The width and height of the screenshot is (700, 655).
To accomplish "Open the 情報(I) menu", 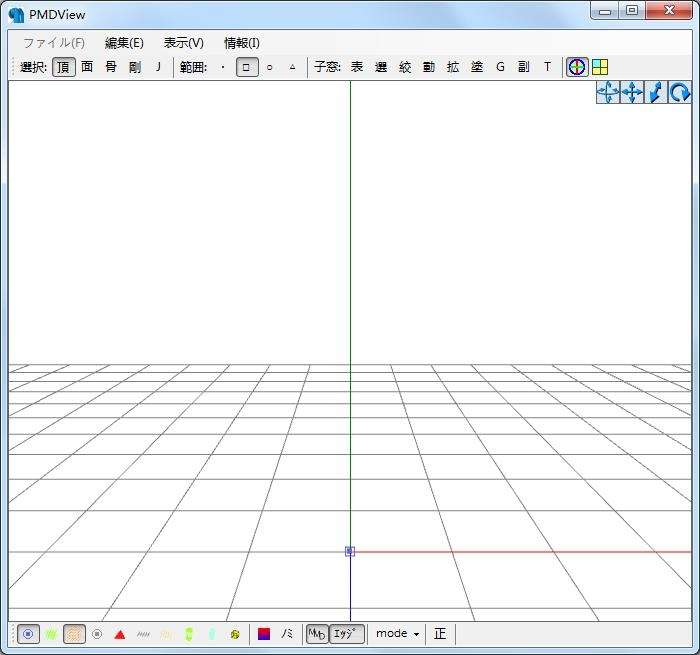I will [242, 43].
